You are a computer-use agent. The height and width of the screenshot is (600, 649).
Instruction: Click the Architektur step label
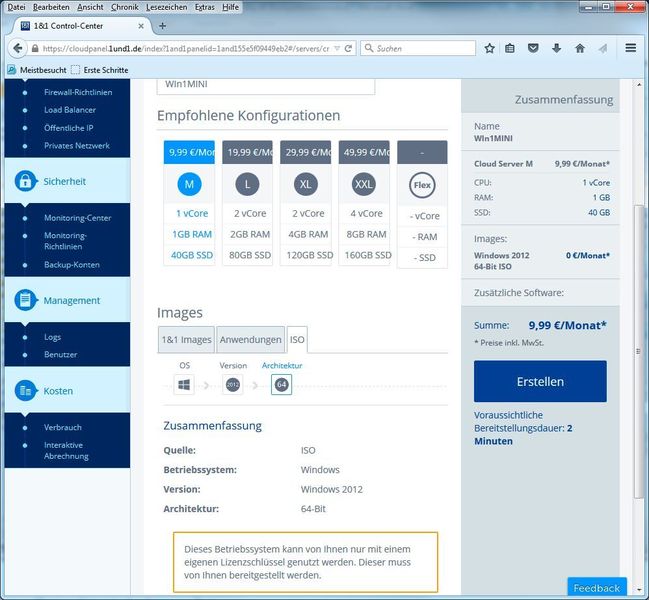pos(282,365)
